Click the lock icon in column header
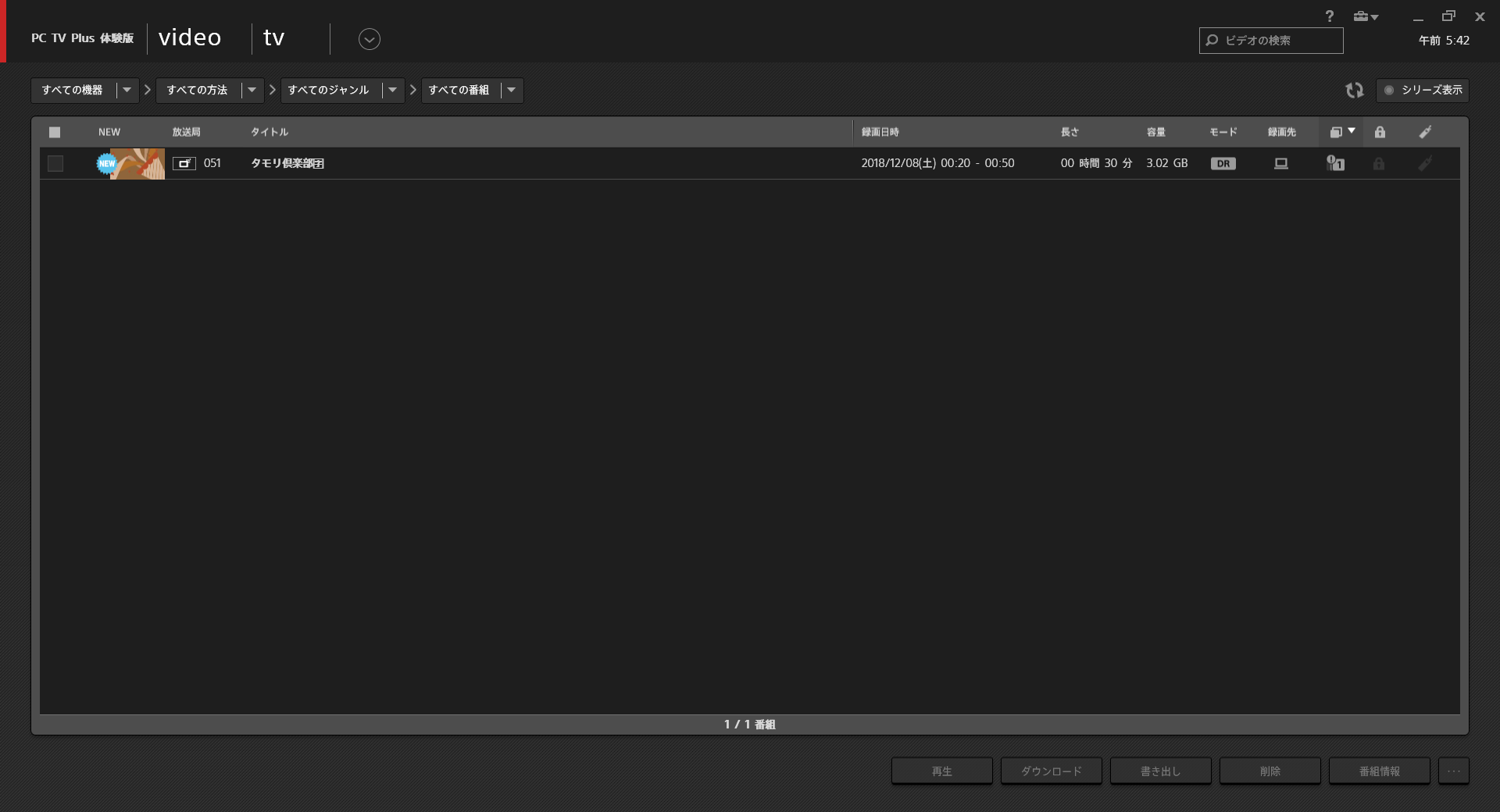Image resolution: width=1500 pixels, height=812 pixels. 1380,132
